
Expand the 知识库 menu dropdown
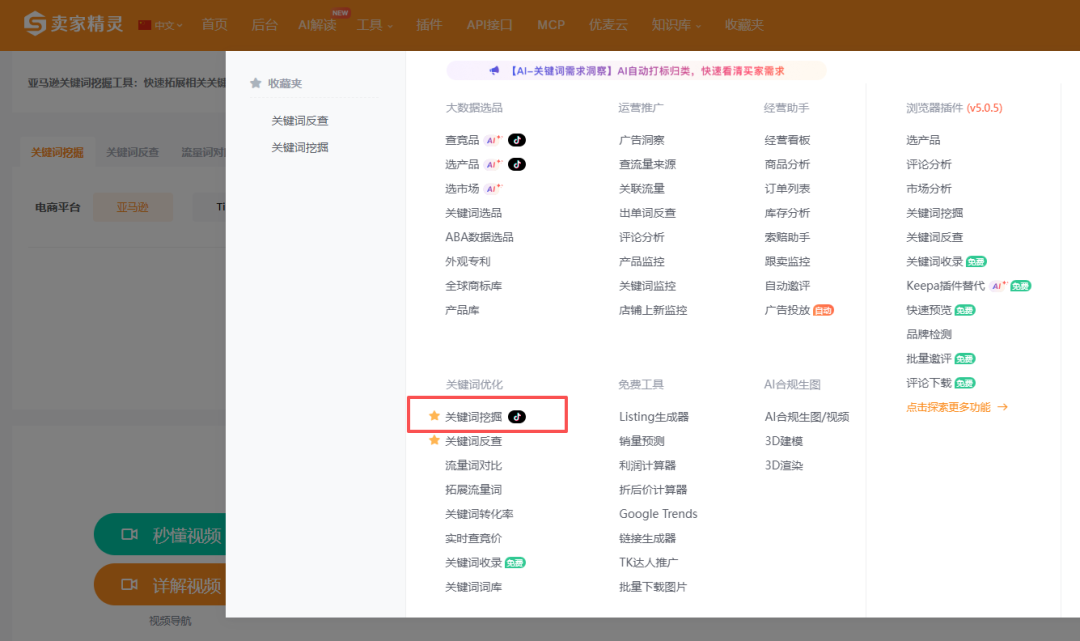(x=676, y=25)
